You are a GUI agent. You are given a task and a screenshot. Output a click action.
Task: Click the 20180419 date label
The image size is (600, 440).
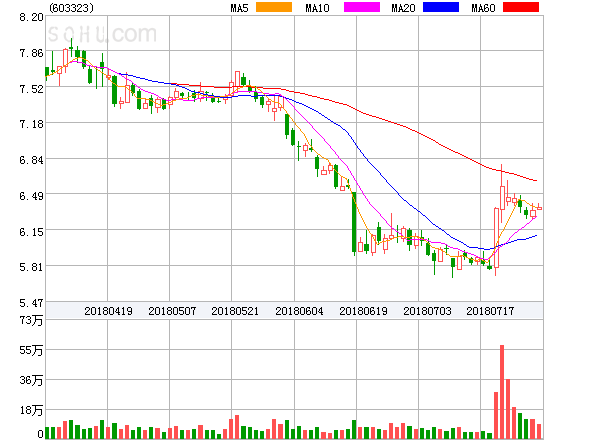(108, 311)
